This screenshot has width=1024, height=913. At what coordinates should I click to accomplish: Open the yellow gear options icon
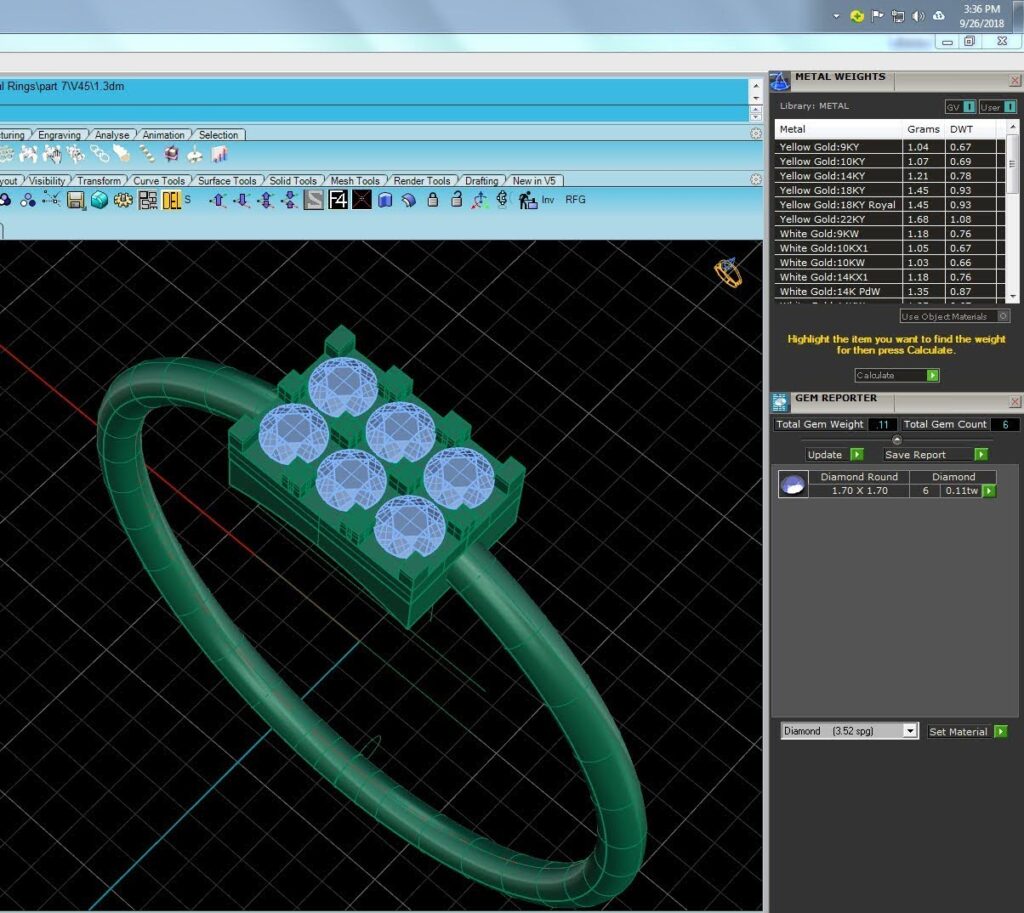pos(123,200)
